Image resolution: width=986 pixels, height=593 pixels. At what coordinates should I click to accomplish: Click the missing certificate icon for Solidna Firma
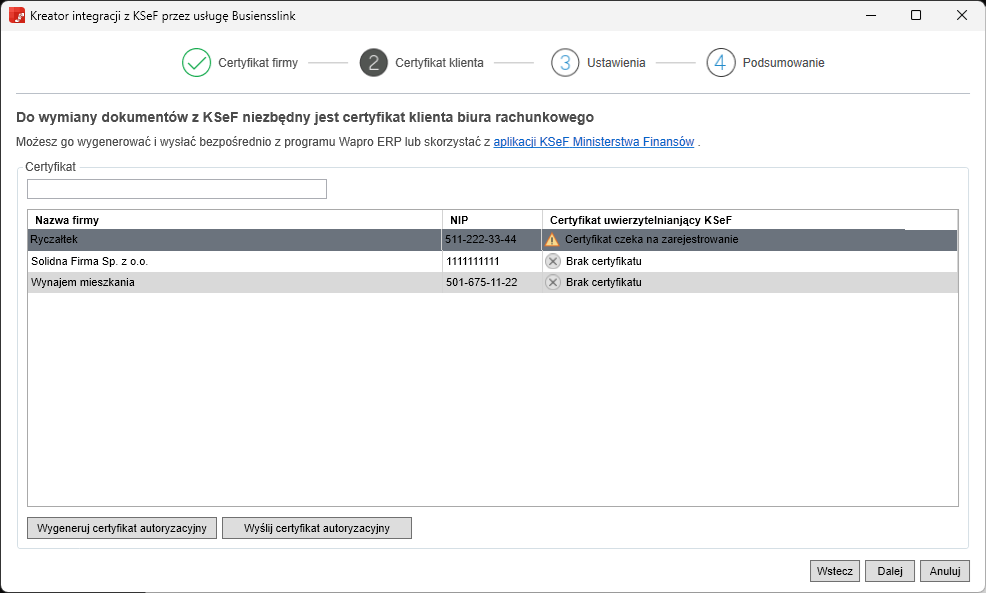click(x=552, y=261)
